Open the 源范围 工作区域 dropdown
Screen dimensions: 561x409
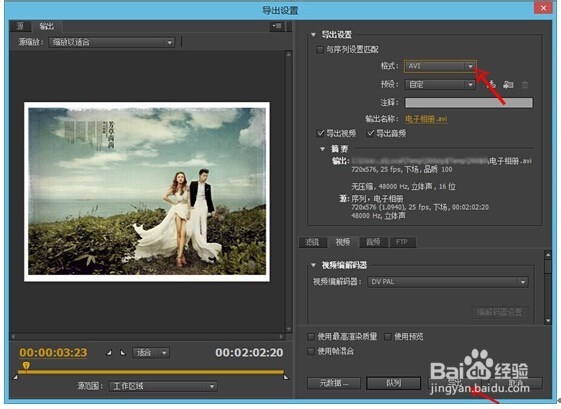click(163, 386)
